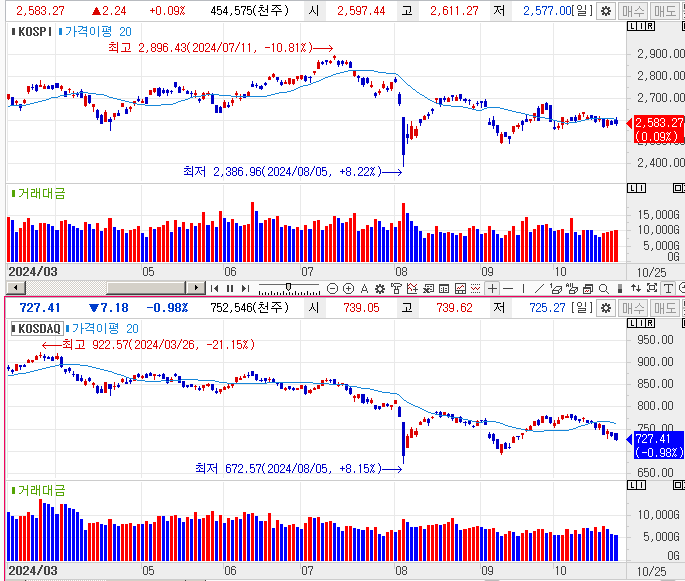Select 거래대금 legend in KOSDAQ volume pane
Viewport: 685px width, 581px height.
[38, 490]
